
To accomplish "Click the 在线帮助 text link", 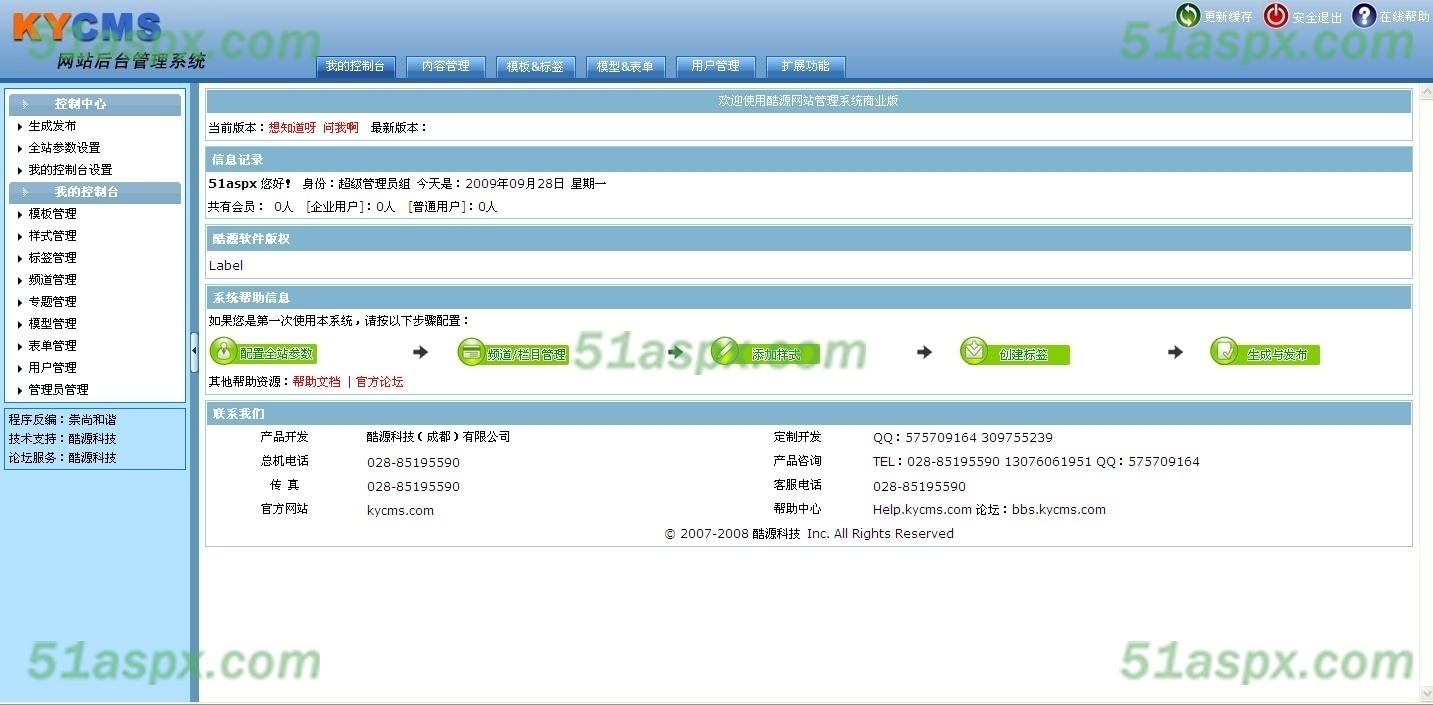I will tap(1405, 17).
